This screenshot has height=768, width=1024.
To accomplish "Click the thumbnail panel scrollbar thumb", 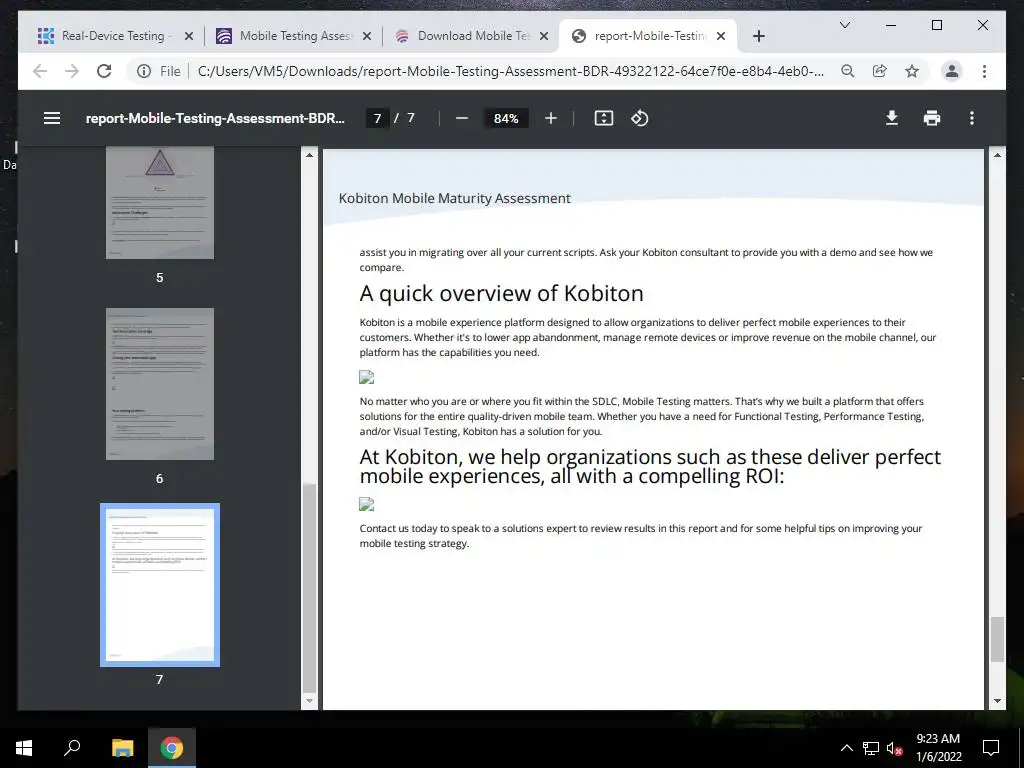I will click(310, 588).
